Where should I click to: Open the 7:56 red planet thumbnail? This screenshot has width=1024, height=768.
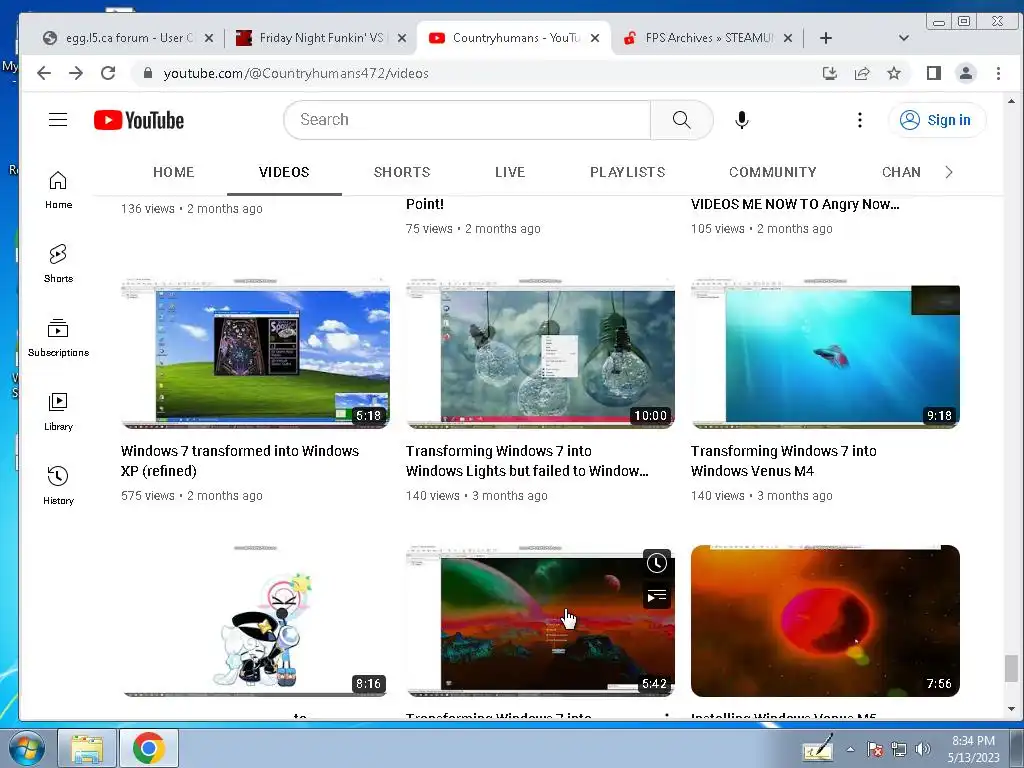(825, 620)
